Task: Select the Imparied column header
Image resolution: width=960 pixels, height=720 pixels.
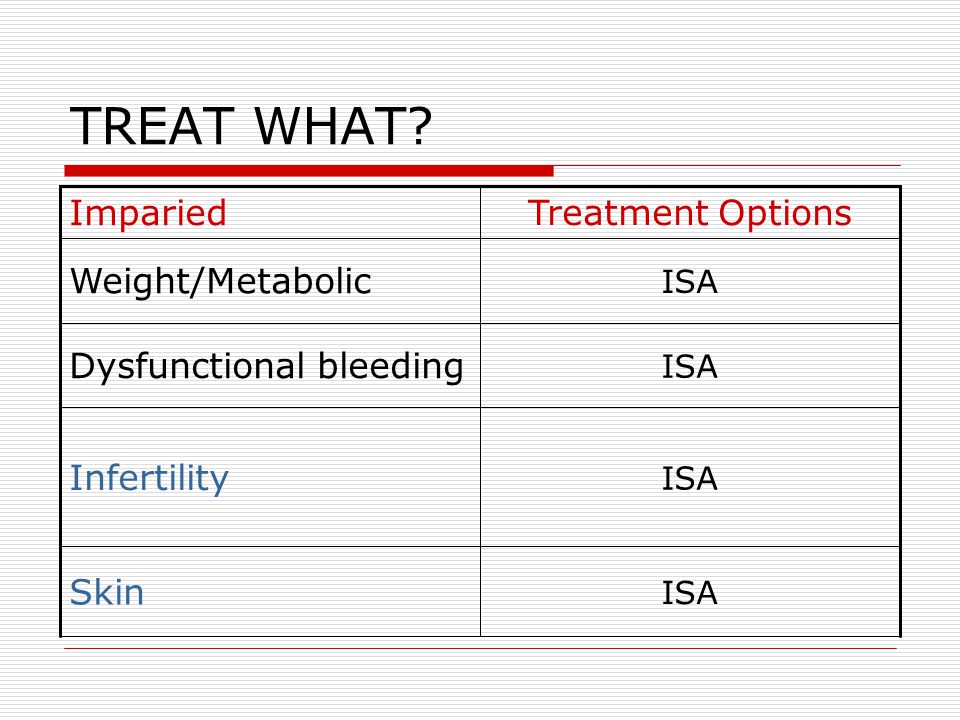Action: (148, 214)
